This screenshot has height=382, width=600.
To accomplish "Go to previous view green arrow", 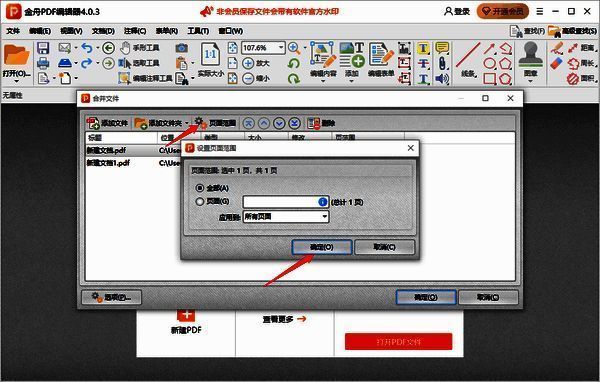I will [109, 48].
